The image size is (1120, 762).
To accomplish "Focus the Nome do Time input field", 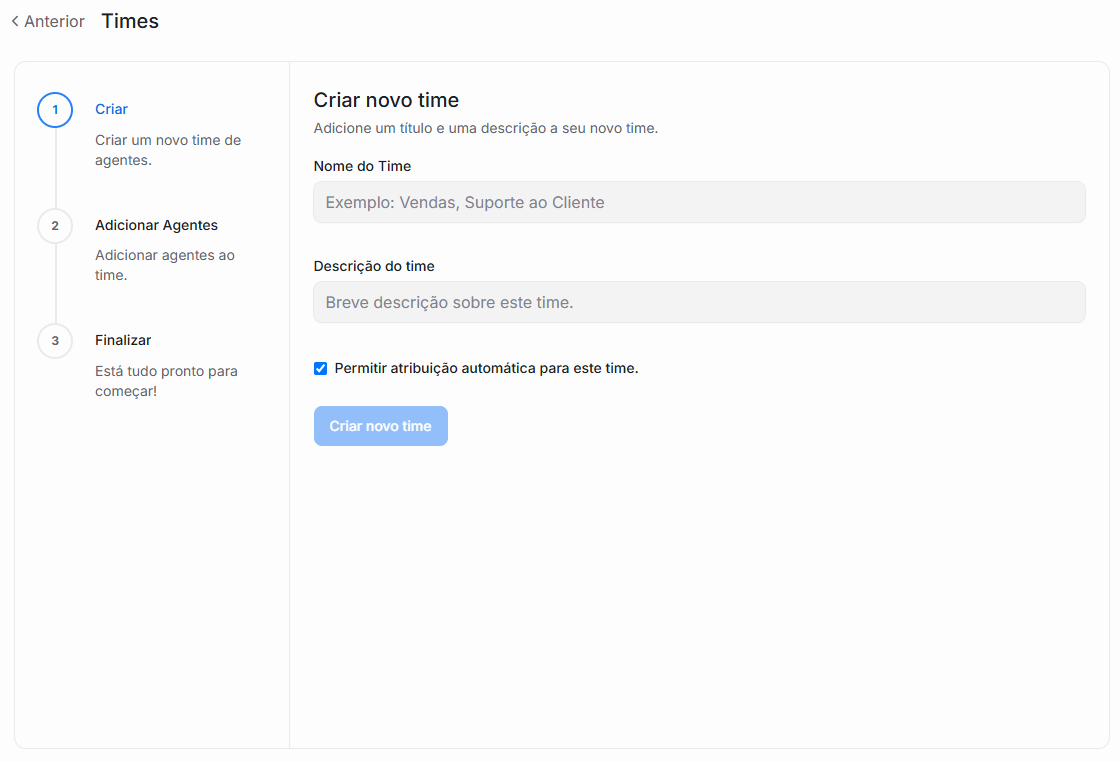I will tap(699, 202).
